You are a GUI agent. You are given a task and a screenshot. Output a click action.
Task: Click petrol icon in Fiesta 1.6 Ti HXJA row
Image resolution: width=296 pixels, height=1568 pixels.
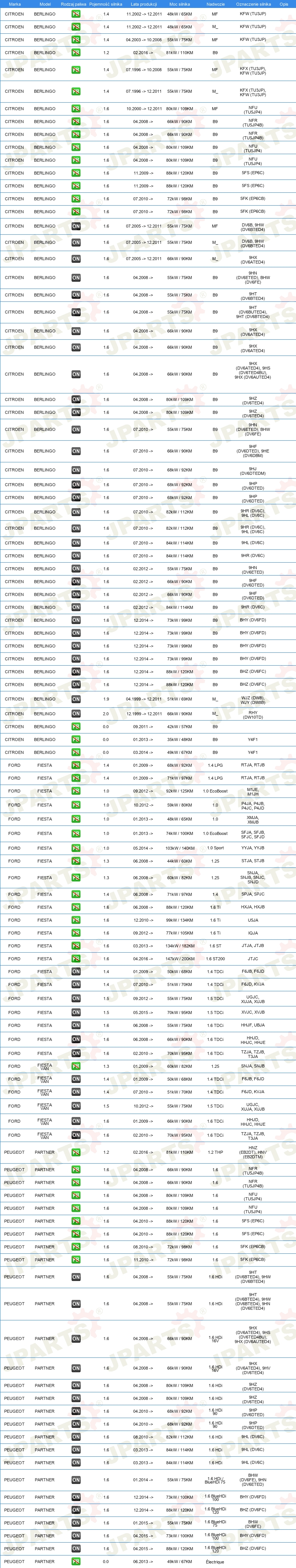(76, 907)
